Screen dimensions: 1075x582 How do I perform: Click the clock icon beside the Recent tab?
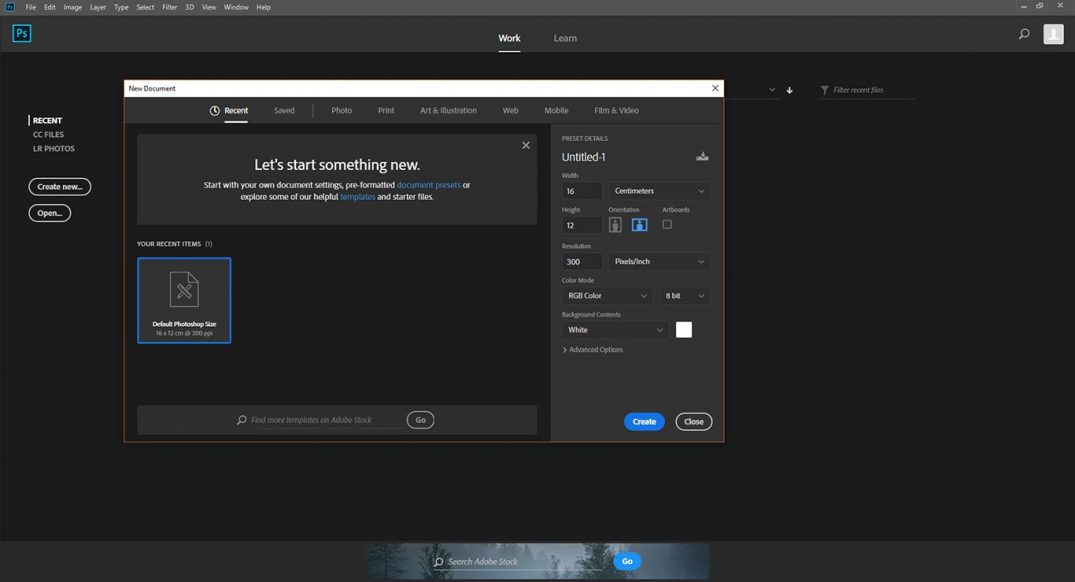tap(213, 110)
